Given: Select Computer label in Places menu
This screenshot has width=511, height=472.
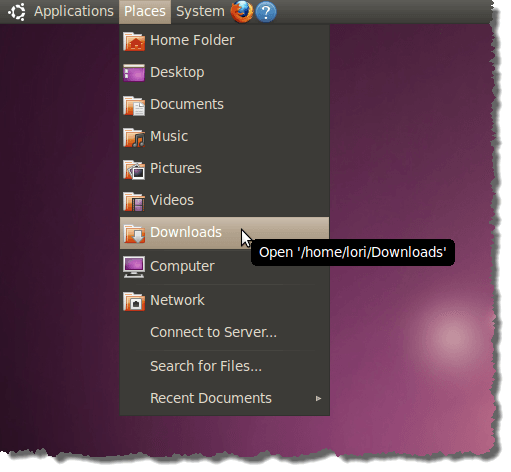Looking at the screenshot, I should point(182,266).
